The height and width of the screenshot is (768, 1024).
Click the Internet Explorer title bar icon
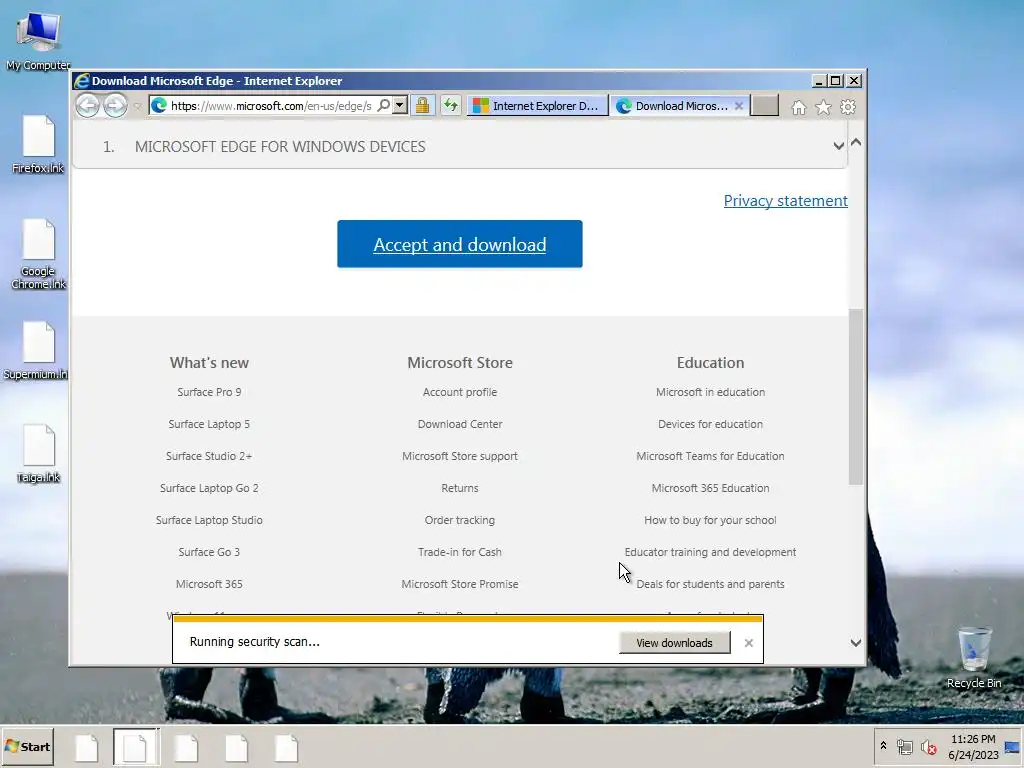(x=82, y=80)
